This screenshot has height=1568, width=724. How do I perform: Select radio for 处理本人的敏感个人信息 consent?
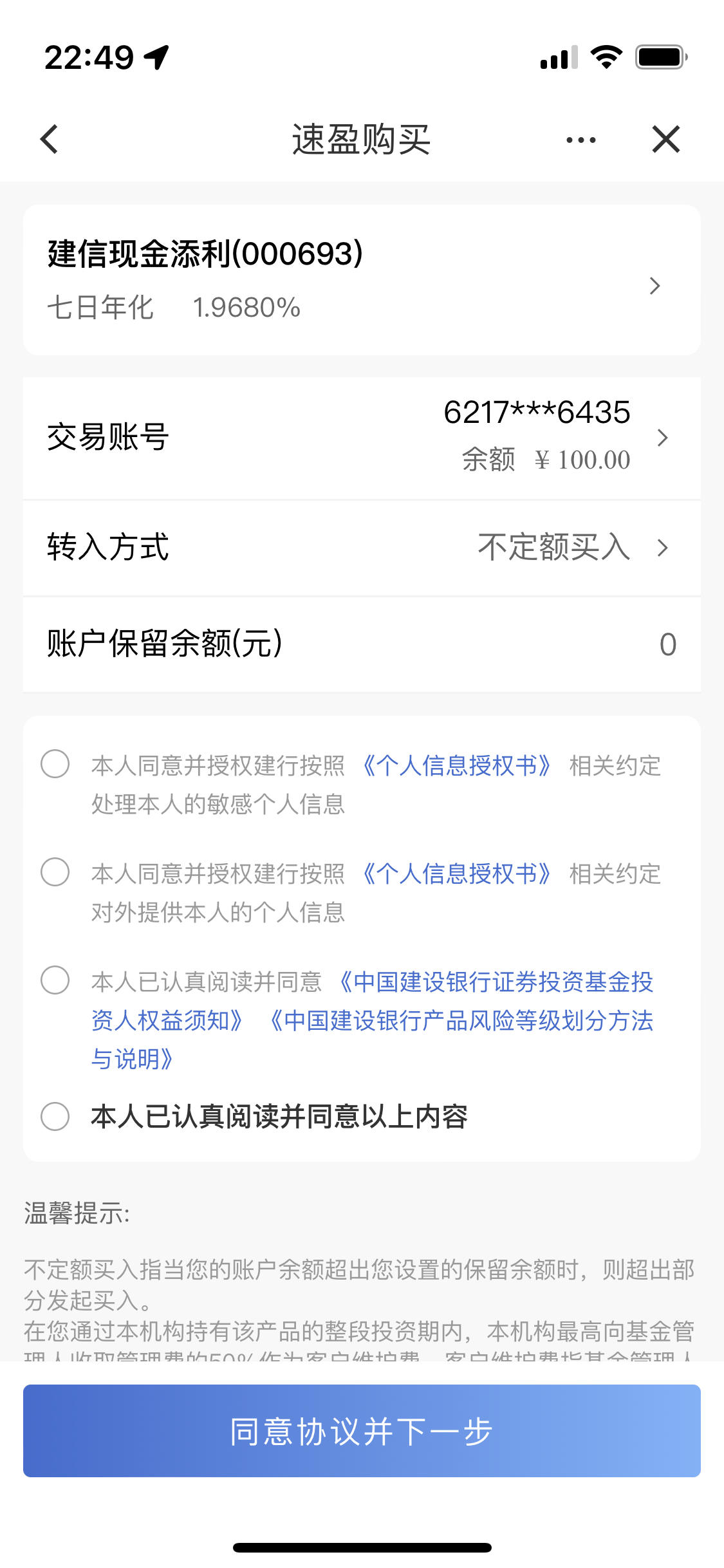pos(55,764)
